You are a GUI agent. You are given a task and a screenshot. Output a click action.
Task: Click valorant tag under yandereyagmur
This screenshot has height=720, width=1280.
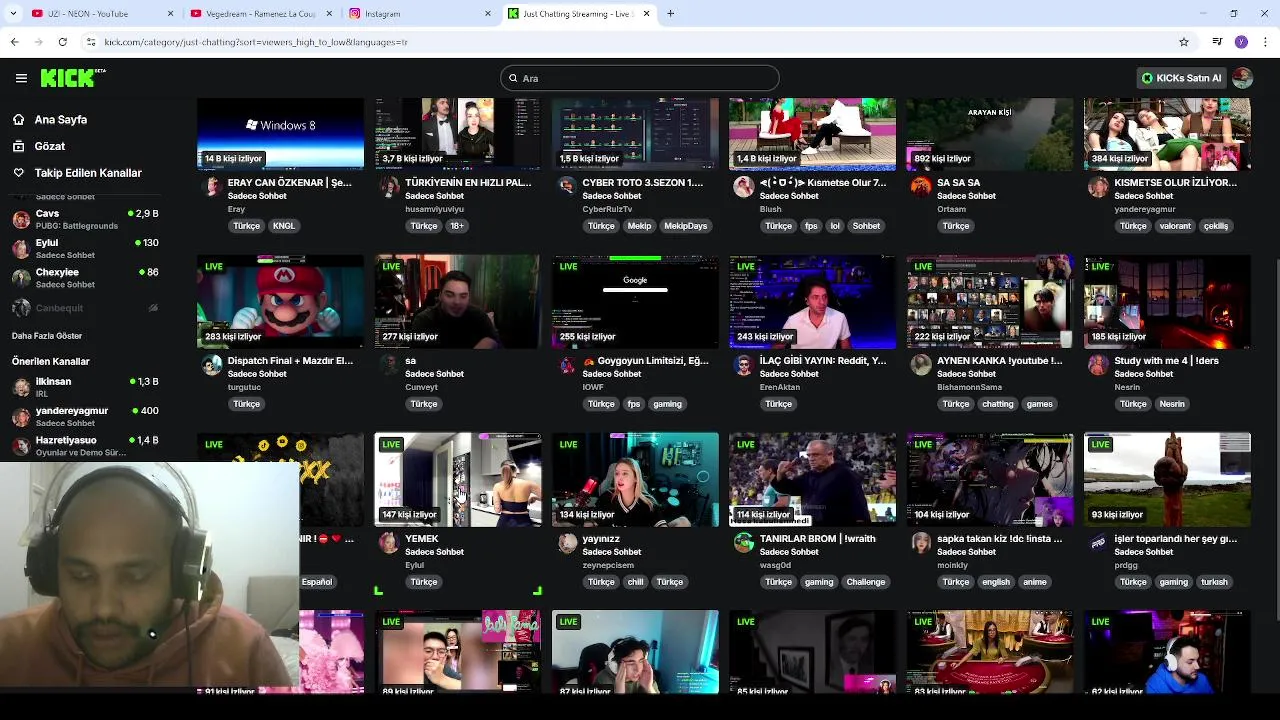point(1175,226)
